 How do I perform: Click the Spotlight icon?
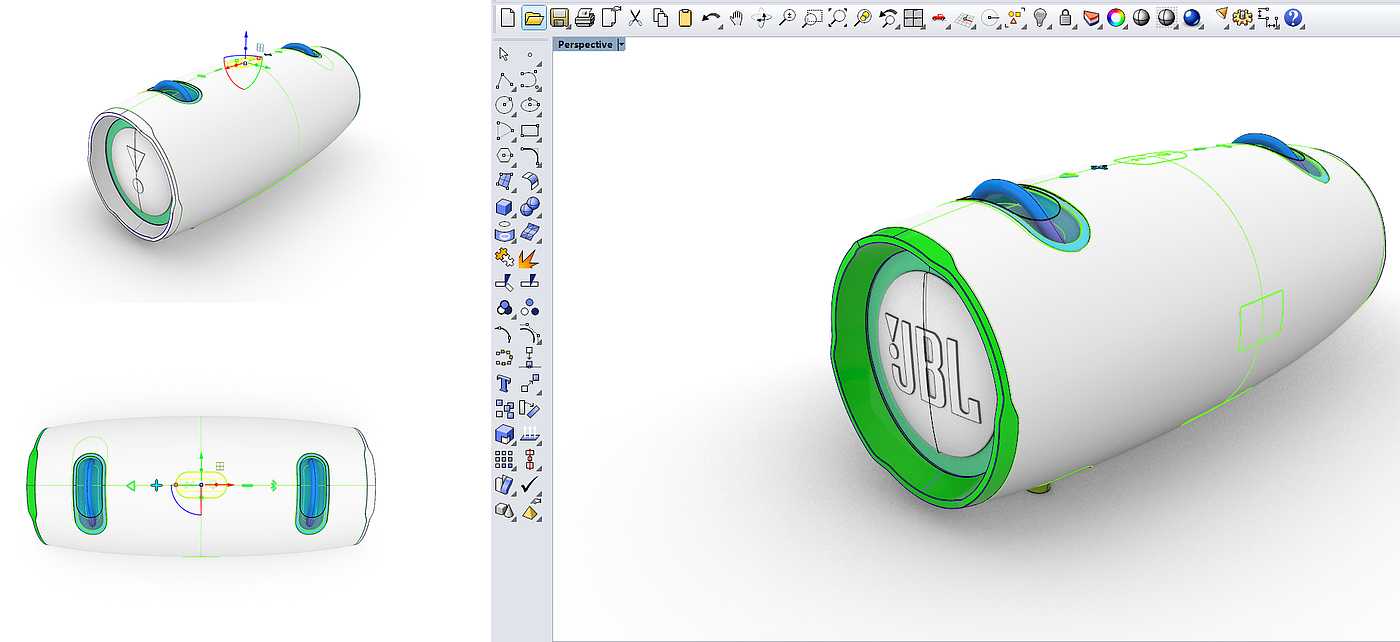[1221, 17]
